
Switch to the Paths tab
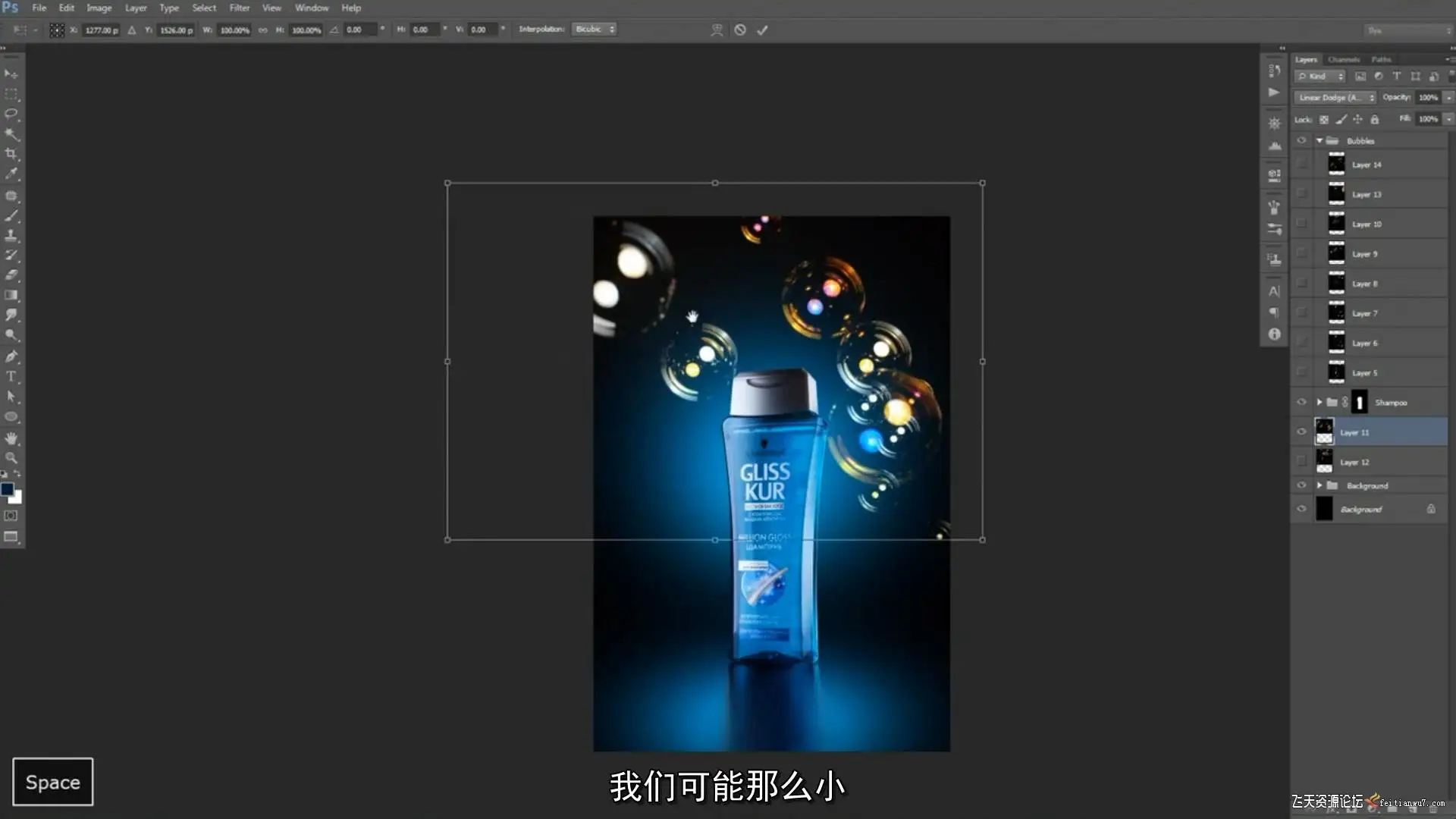point(1381,59)
